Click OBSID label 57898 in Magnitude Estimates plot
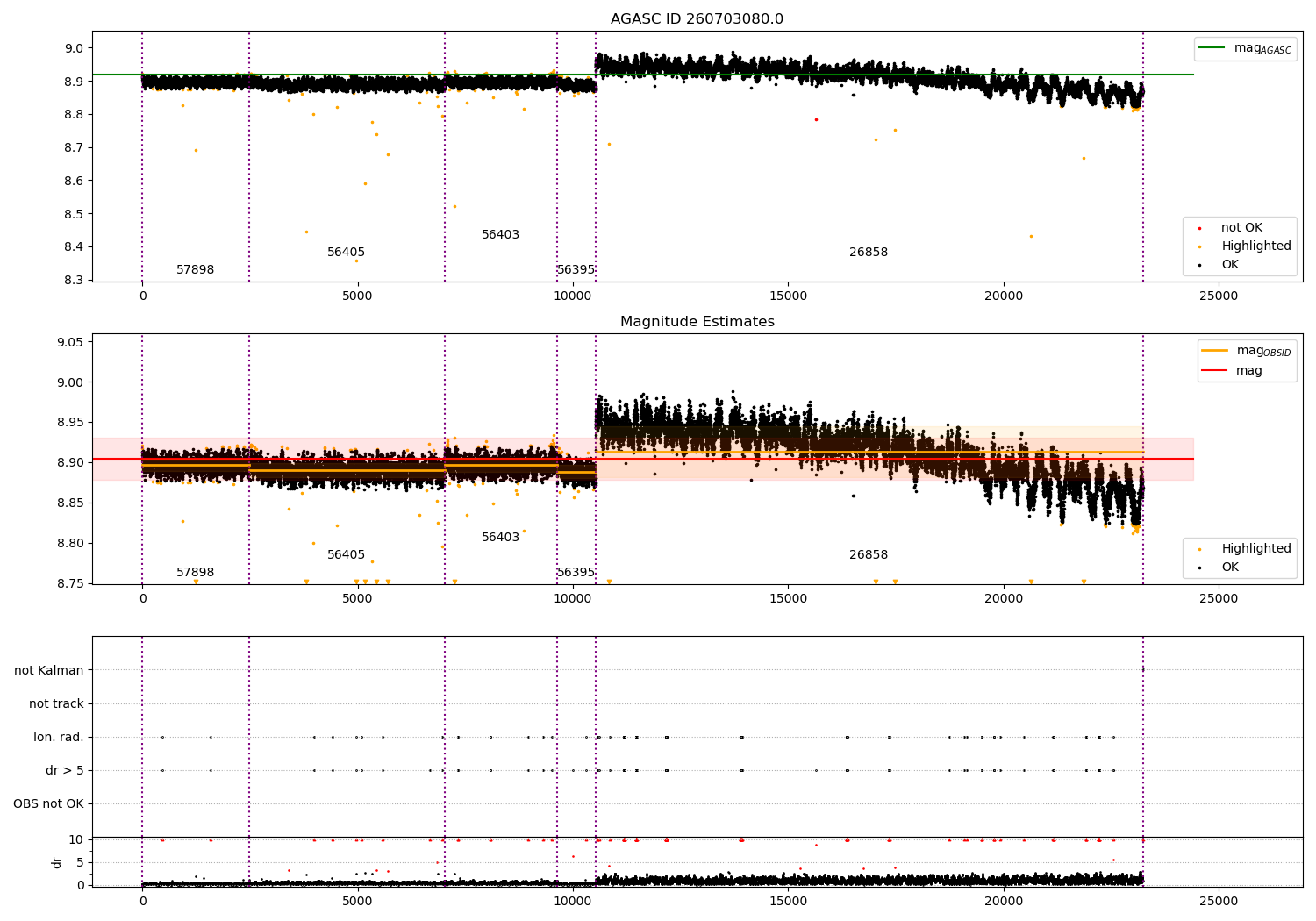This screenshot has width=1316, height=921. tap(195, 573)
